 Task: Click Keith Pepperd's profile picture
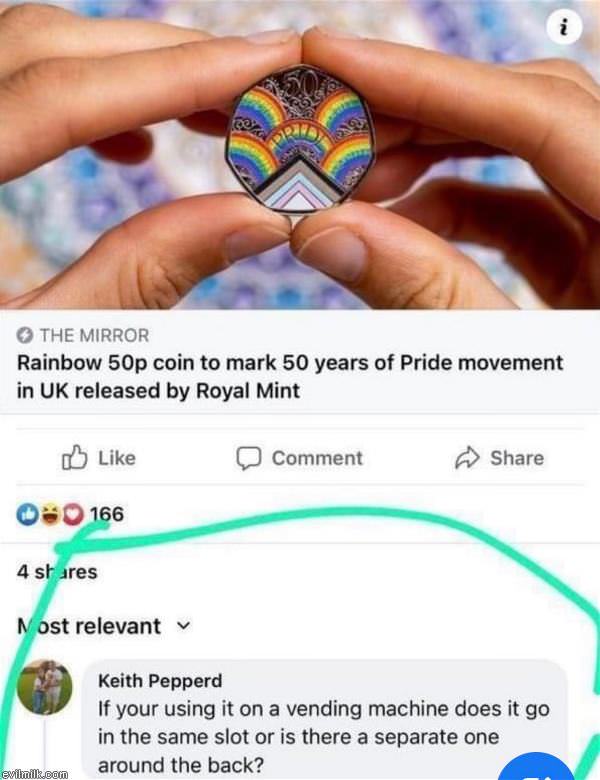pos(45,687)
